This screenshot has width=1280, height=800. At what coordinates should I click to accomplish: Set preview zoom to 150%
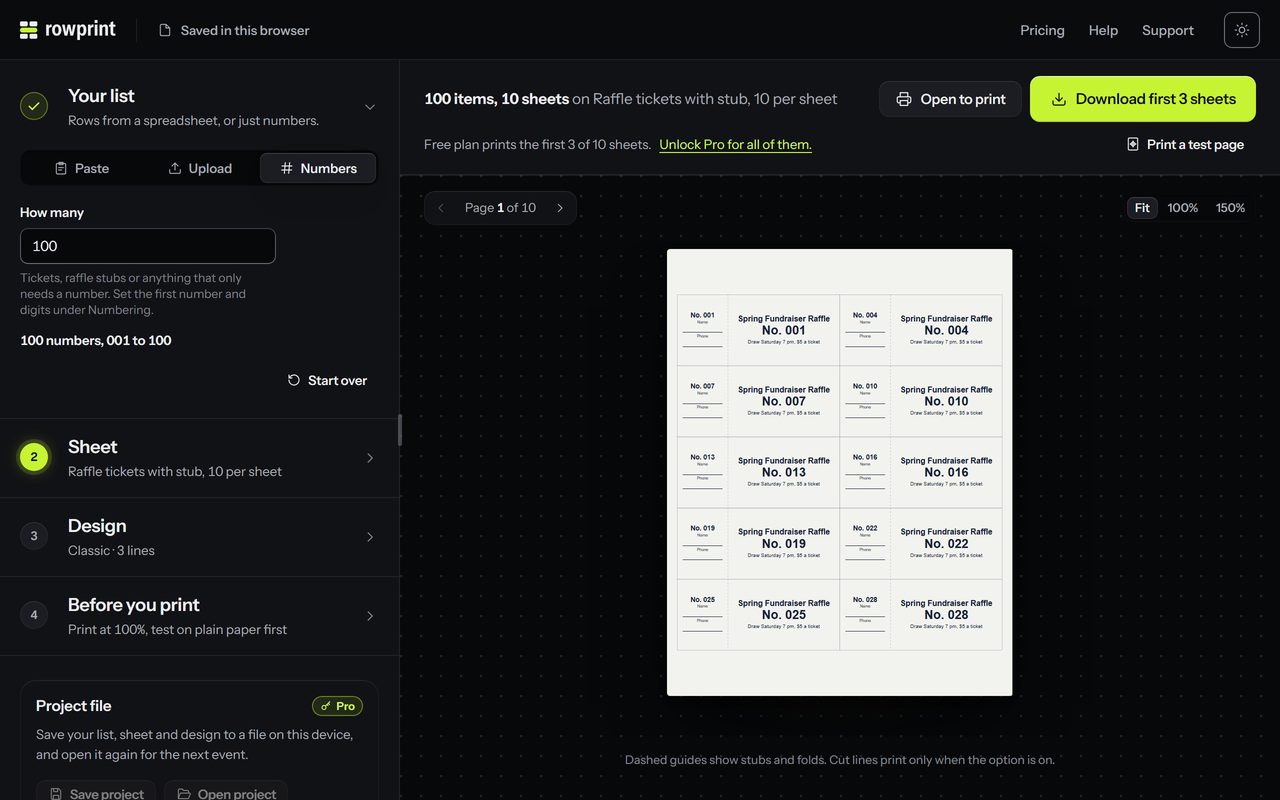tap(1230, 208)
